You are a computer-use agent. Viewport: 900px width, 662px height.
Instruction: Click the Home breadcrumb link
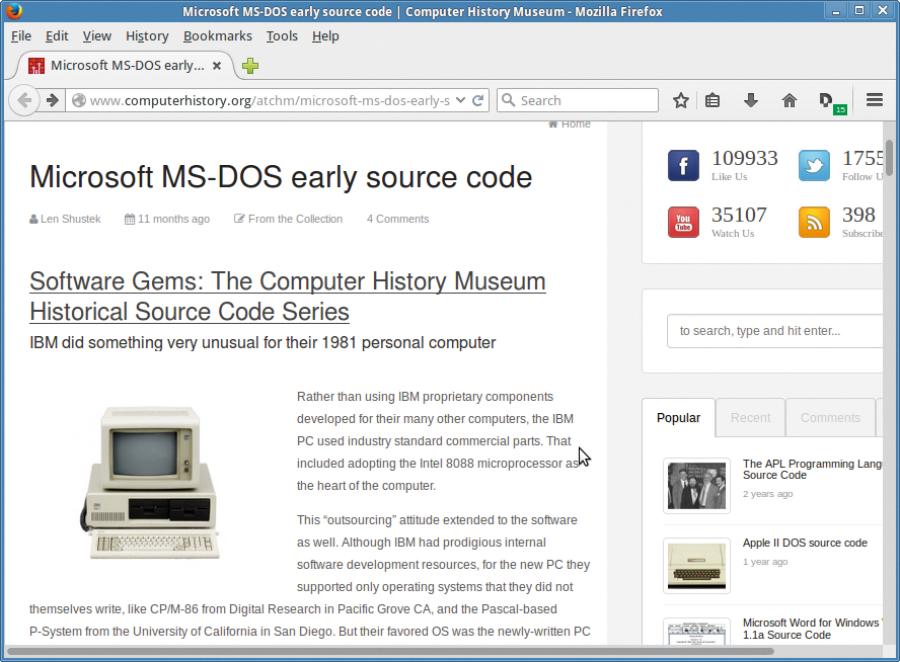[569, 124]
